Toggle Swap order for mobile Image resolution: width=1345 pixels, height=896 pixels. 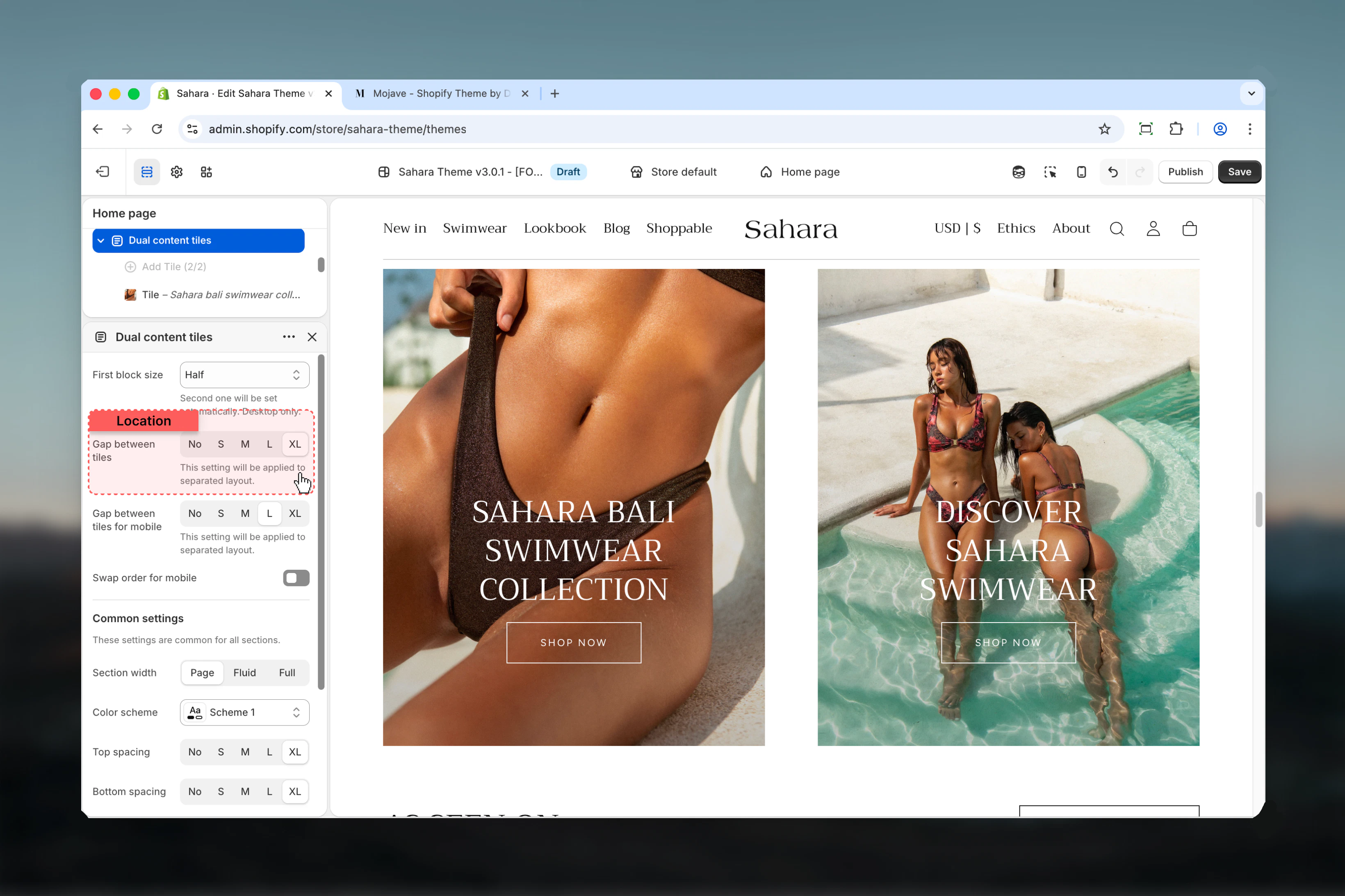pos(296,578)
